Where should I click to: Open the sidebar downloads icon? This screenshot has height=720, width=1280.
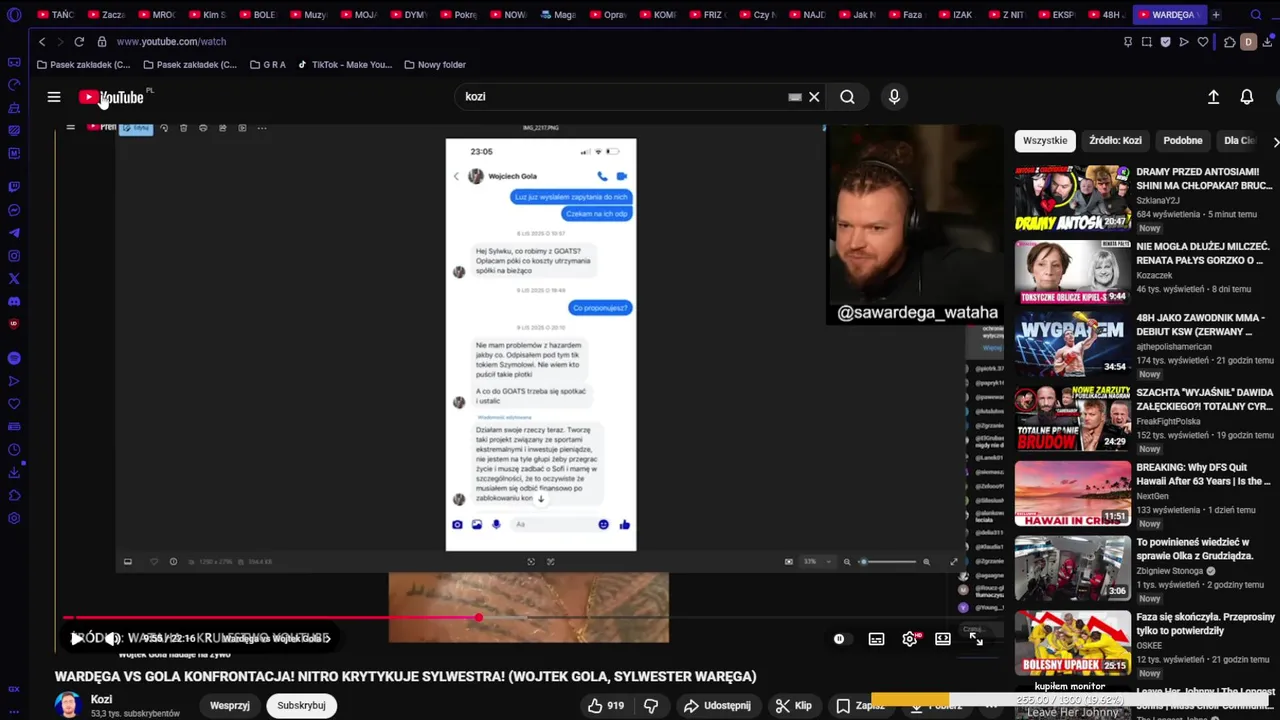click(14, 473)
